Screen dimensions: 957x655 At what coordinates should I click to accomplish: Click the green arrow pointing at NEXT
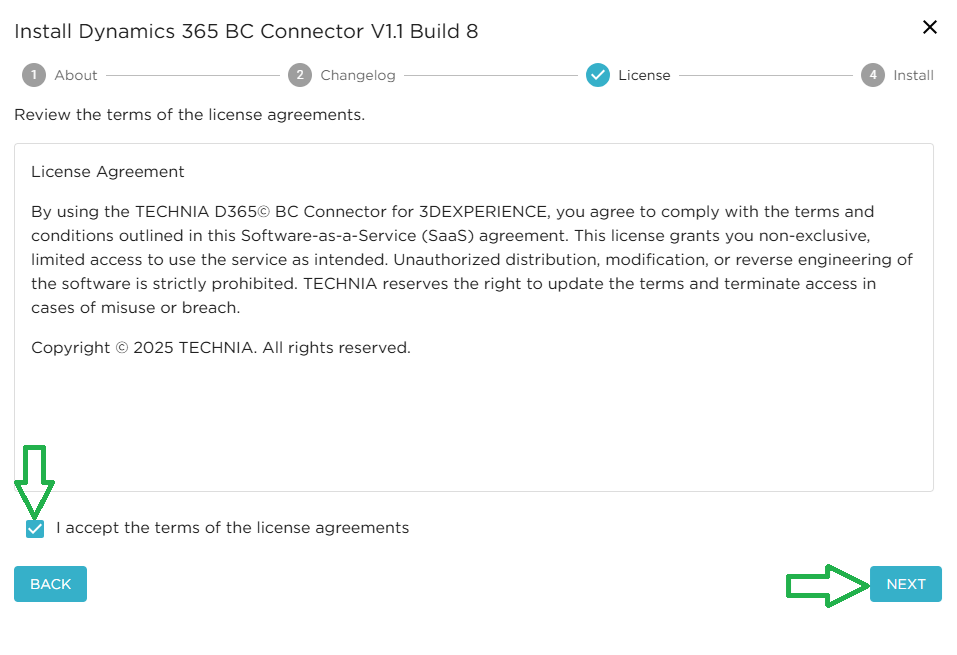pos(825,585)
